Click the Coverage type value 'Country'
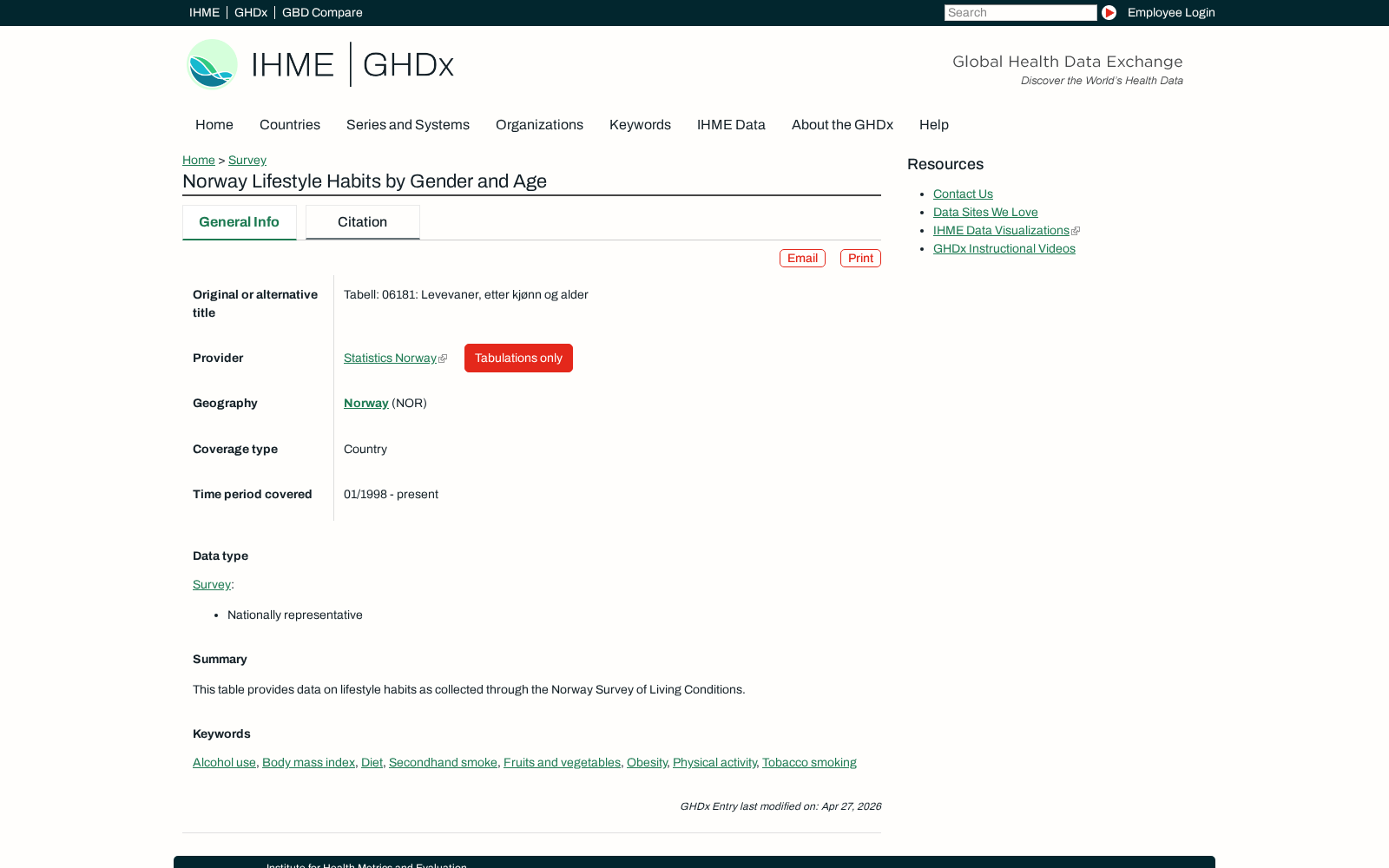This screenshot has width=1389, height=868. [x=365, y=450]
